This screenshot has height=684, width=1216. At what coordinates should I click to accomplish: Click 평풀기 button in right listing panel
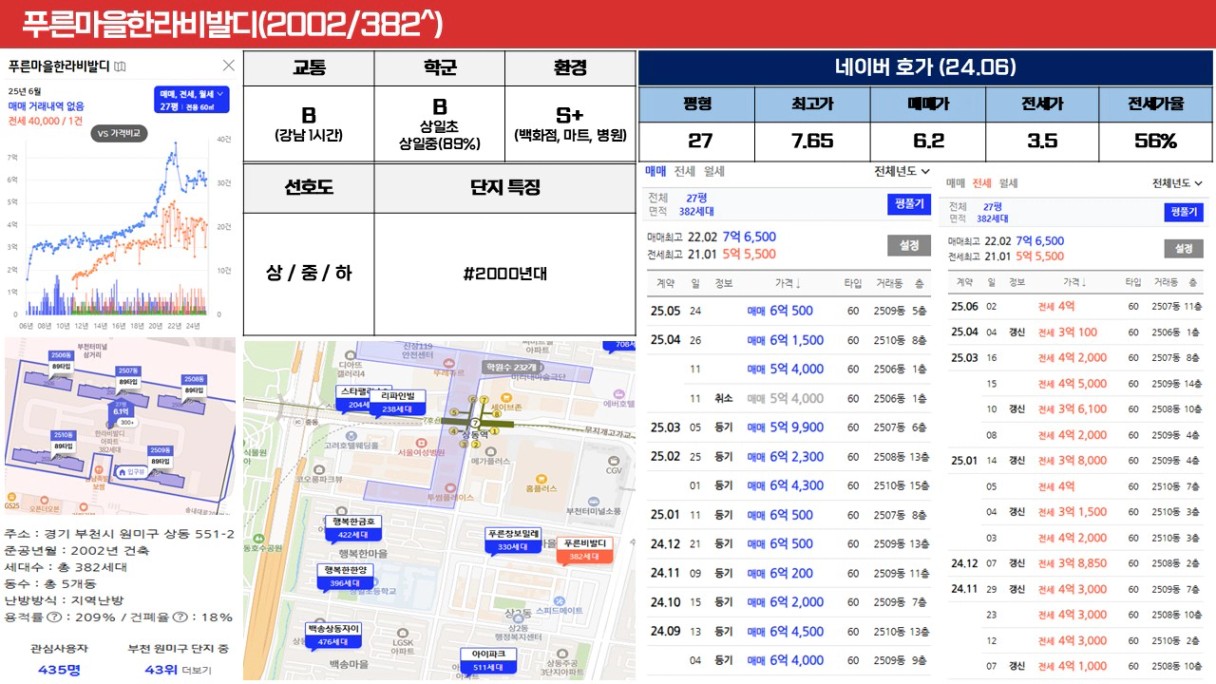[1183, 212]
